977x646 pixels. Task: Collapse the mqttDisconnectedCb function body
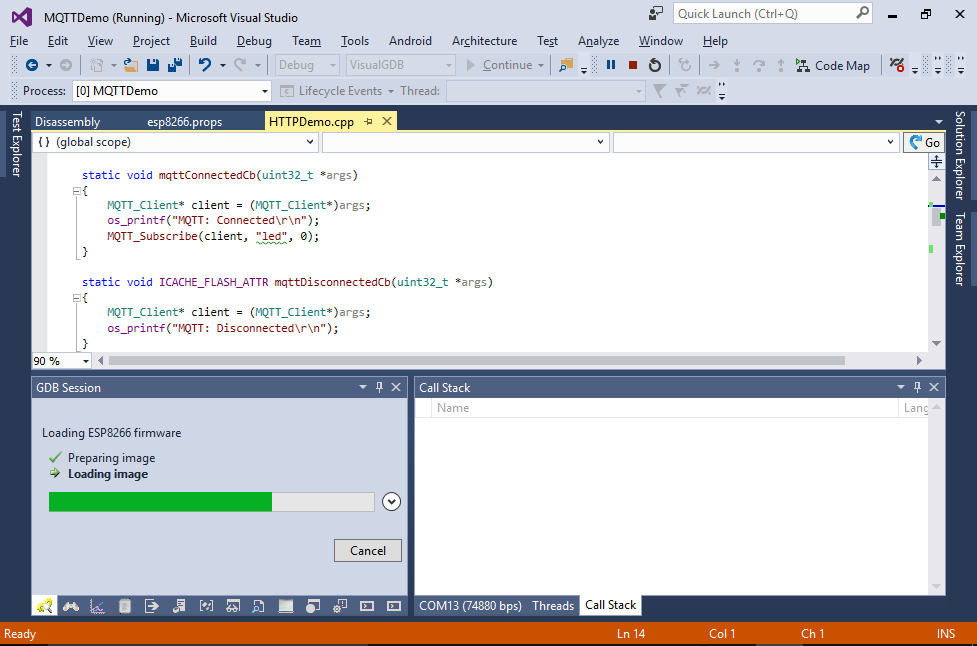pyautogui.click(x=76, y=298)
